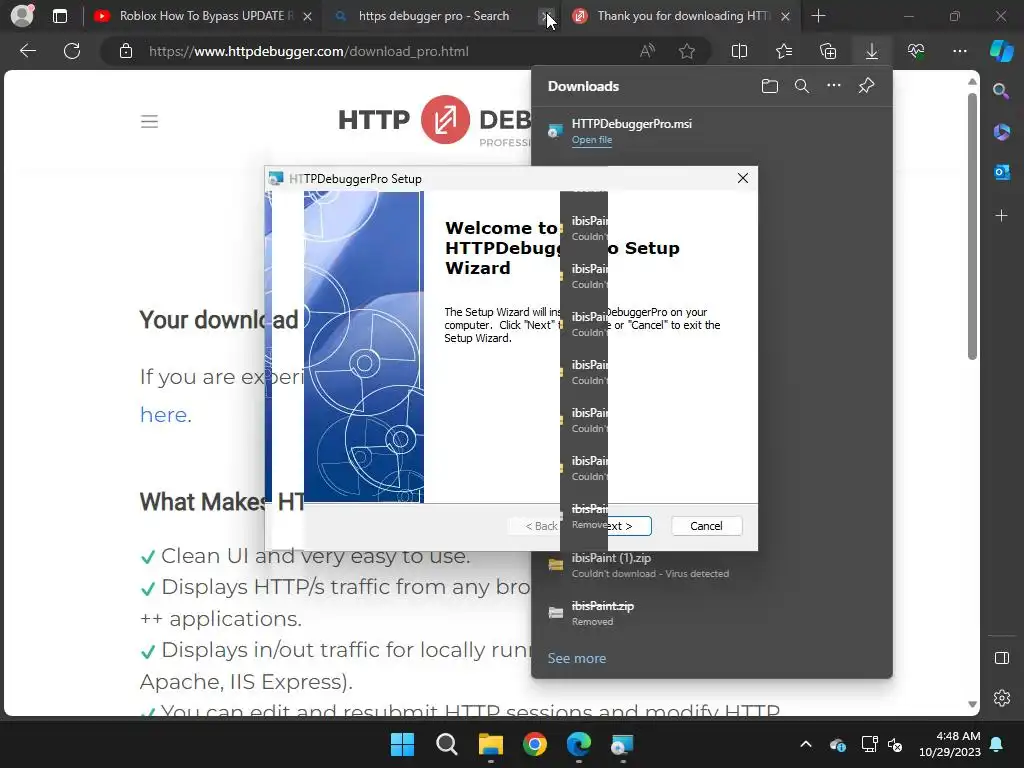Show hidden system tray icons
The image size is (1024, 768).
(806, 744)
